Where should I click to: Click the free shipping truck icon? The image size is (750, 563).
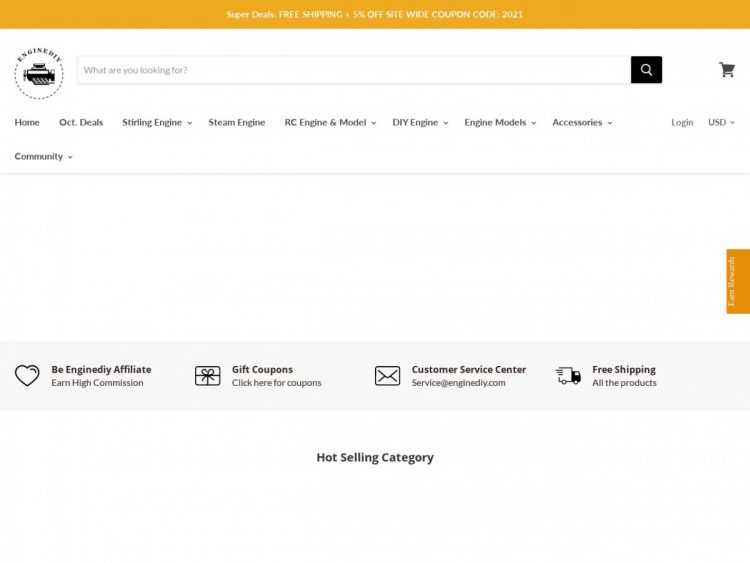(x=568, y=376)
